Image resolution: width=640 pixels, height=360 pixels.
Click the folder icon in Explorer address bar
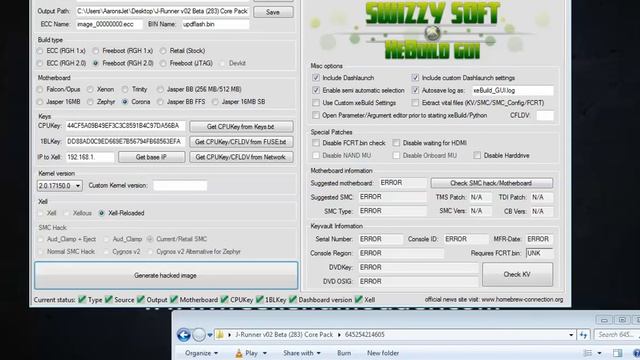(220, 335)
